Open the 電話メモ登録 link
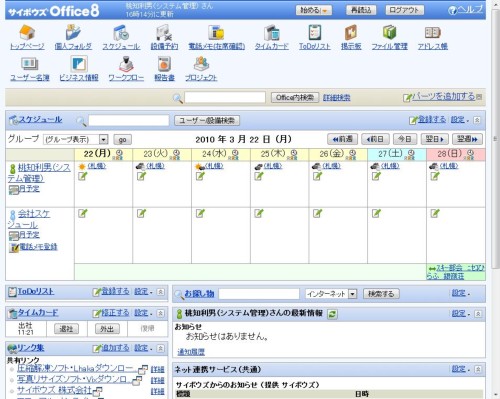Screen dimensions: 500x399 tap(38, 247)
